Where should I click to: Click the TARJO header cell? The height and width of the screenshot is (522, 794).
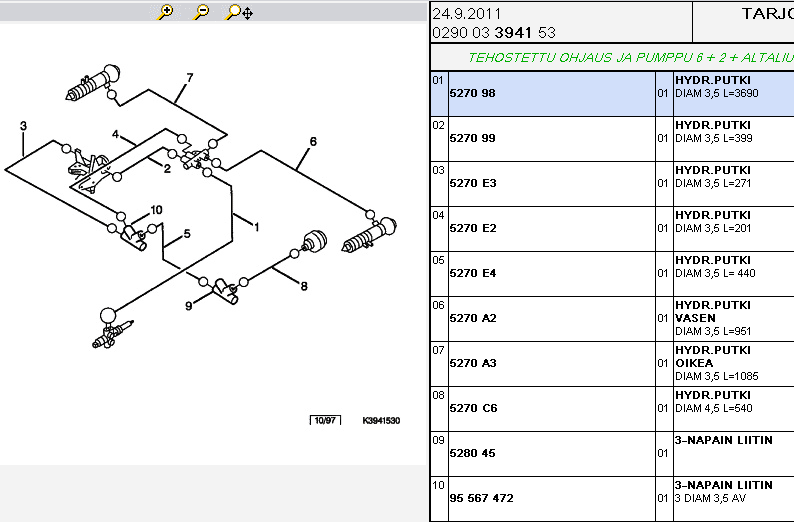point(767,14)
